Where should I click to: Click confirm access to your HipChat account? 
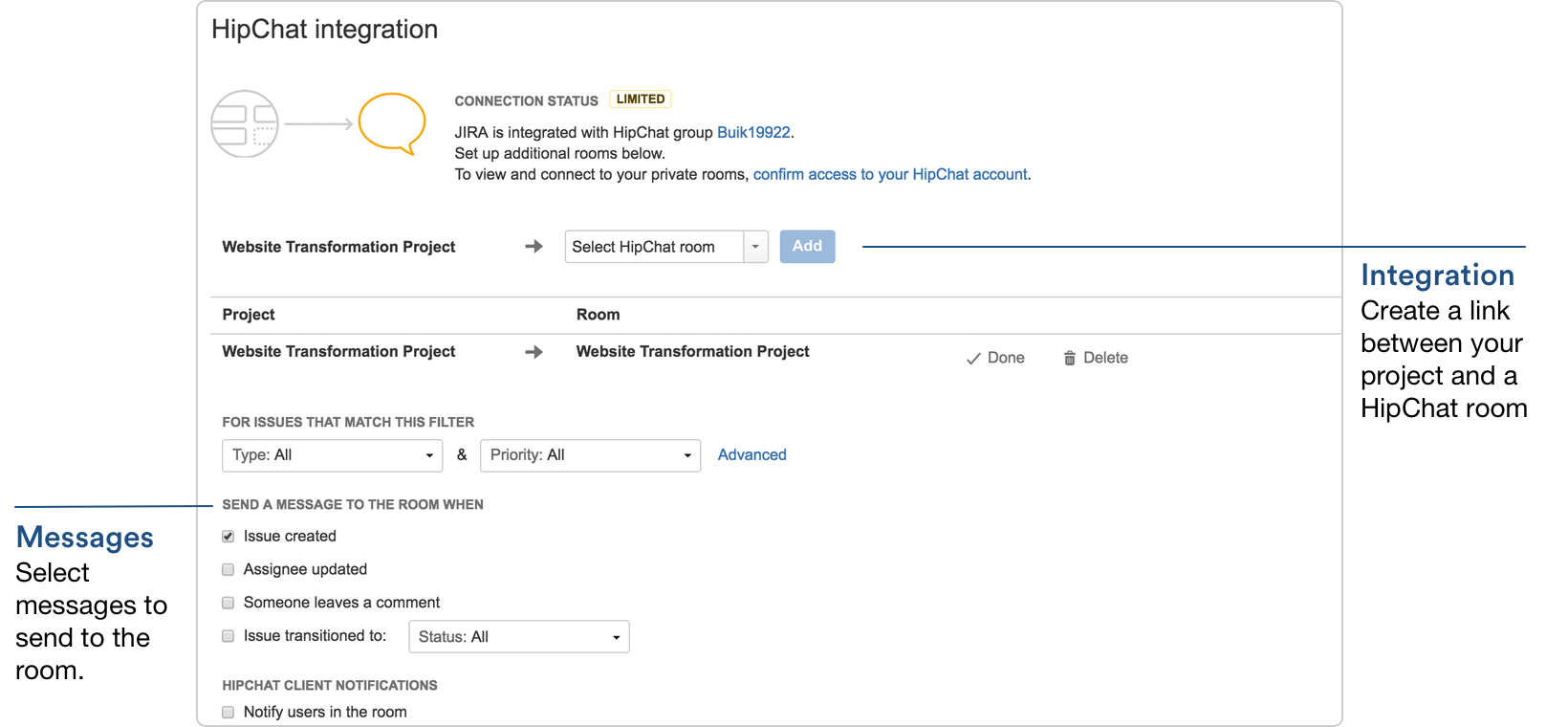tap(890, 175)
